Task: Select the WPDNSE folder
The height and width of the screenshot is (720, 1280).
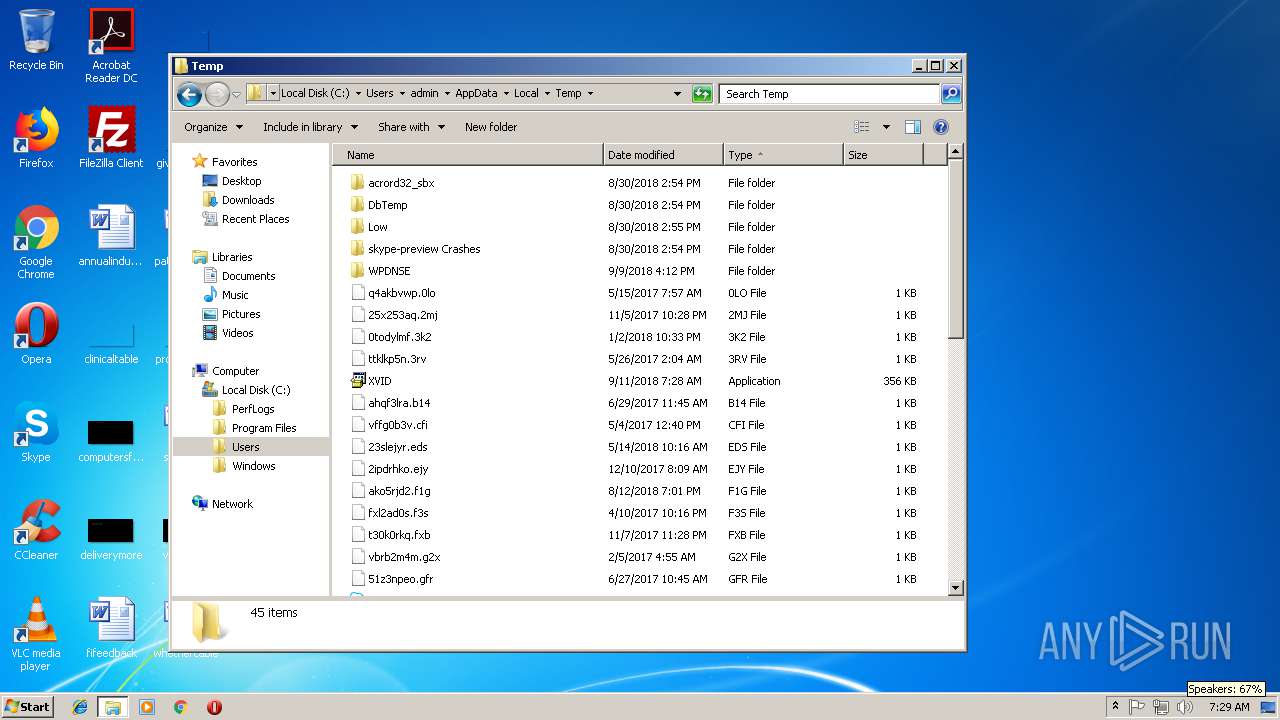Action: [389, 271]
